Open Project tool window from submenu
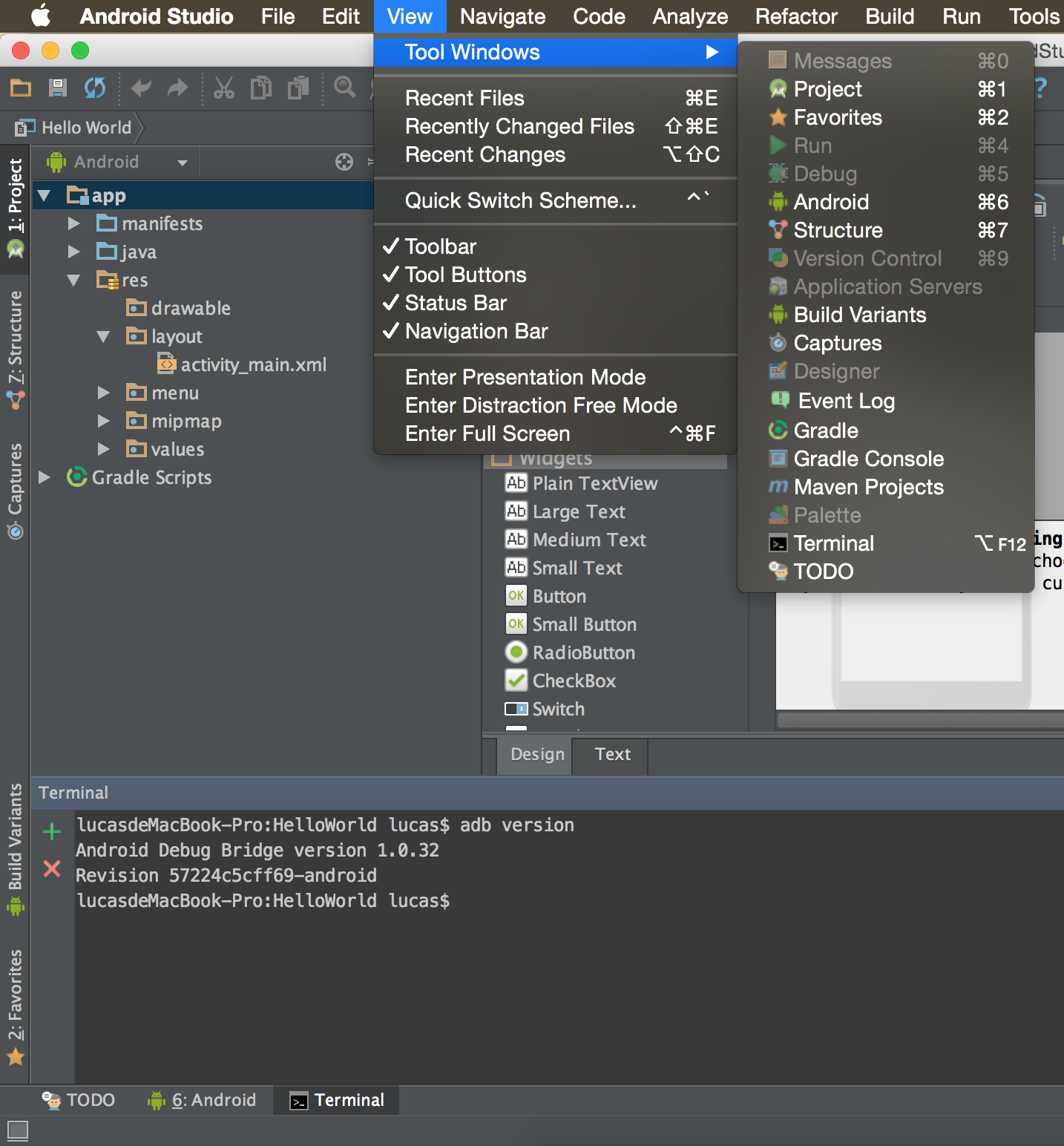 click(886, 89)
